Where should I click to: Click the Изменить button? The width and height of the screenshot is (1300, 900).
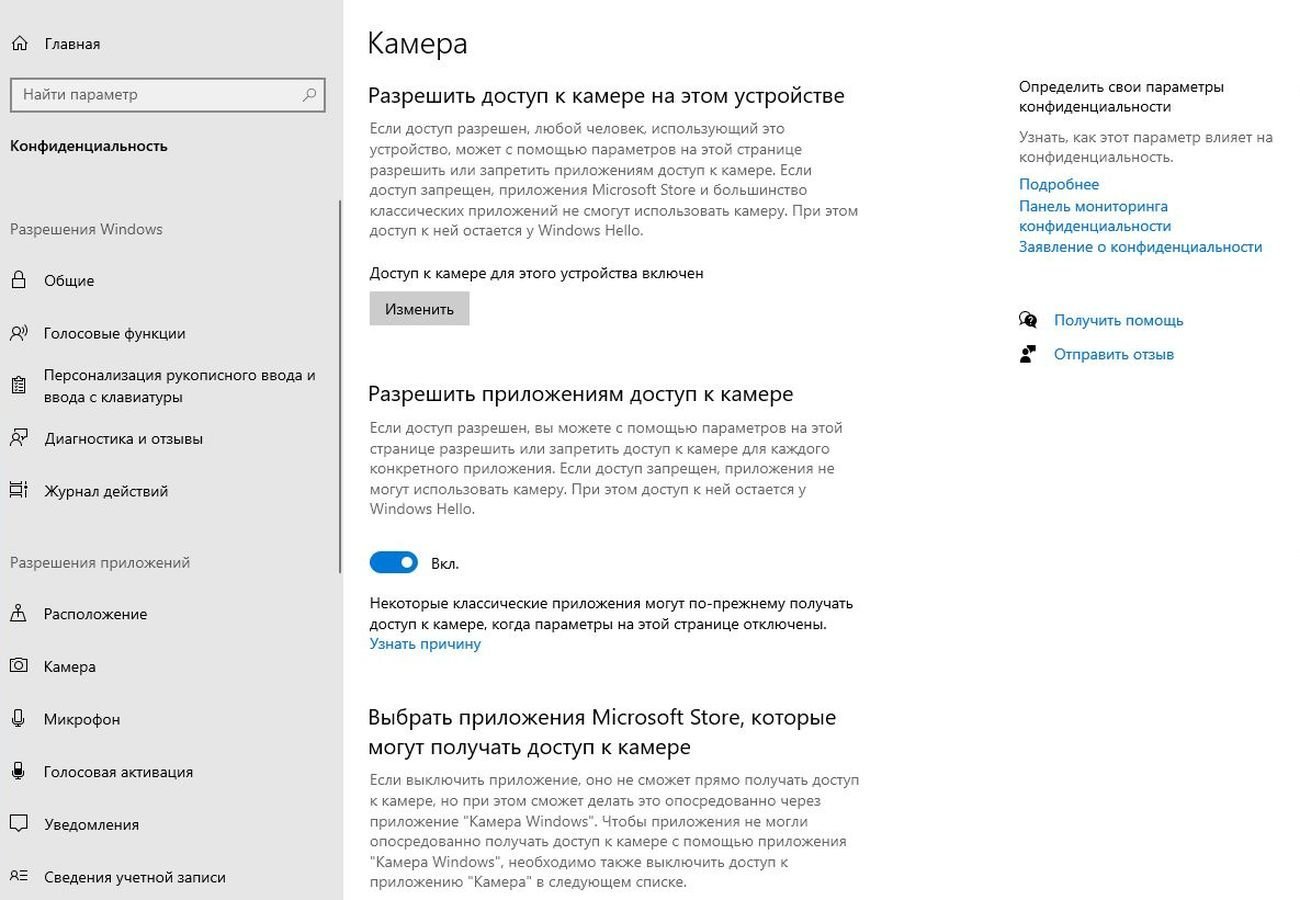[419, 309]
